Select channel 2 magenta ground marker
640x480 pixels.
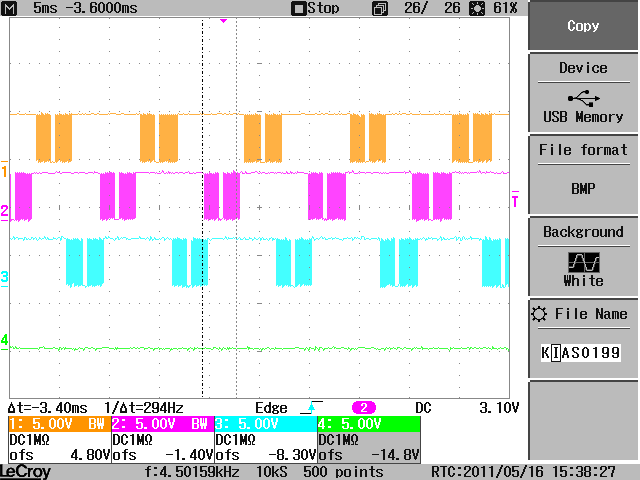(x=4, y=211)
